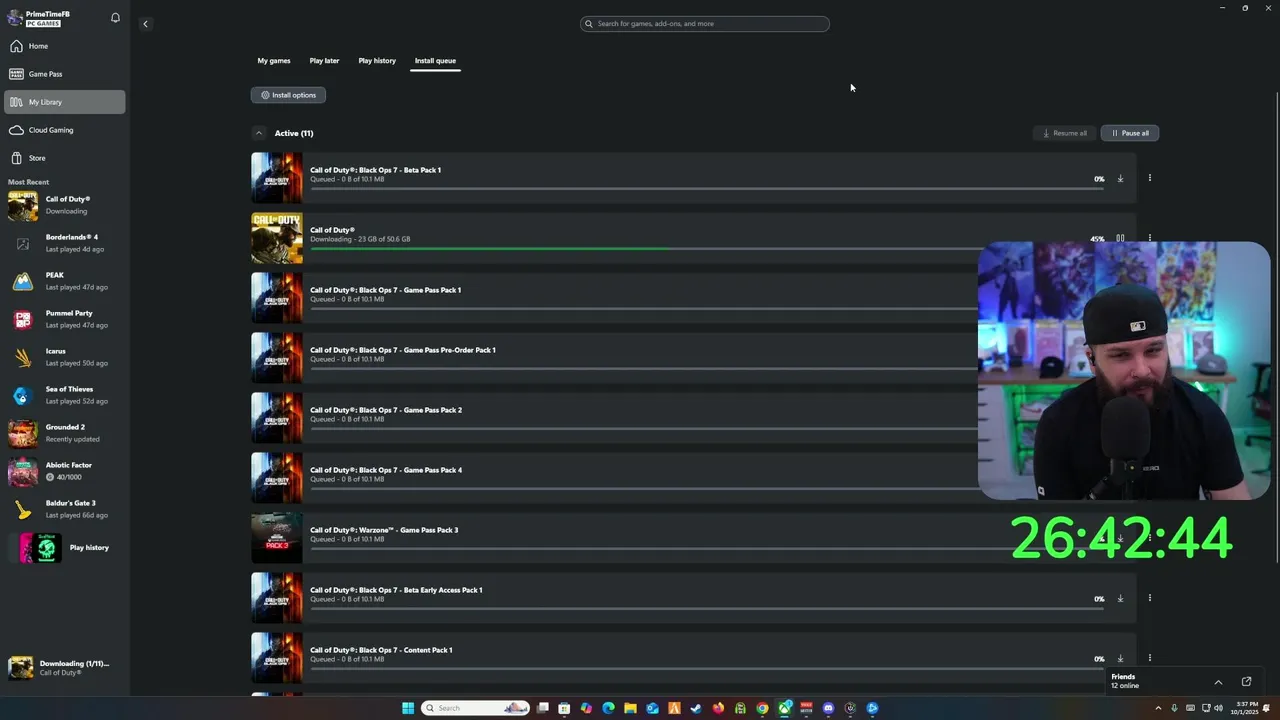This screenshot has height=720, width=1280.
Task: Open Cloud Gaming section
Action: tap(65, 130)
